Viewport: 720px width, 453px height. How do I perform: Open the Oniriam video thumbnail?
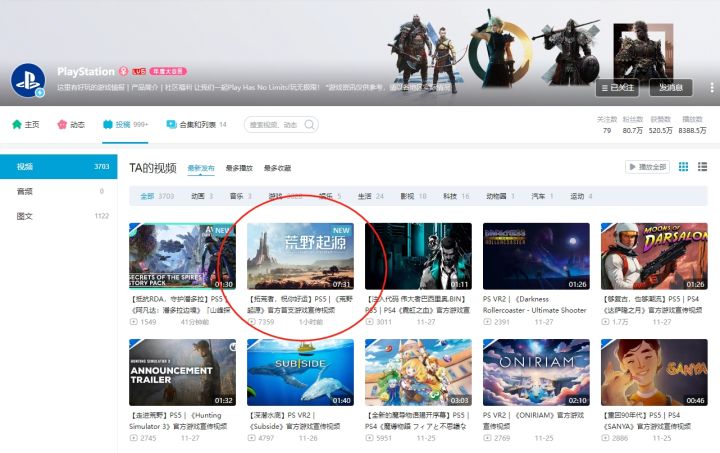(536, 372)
